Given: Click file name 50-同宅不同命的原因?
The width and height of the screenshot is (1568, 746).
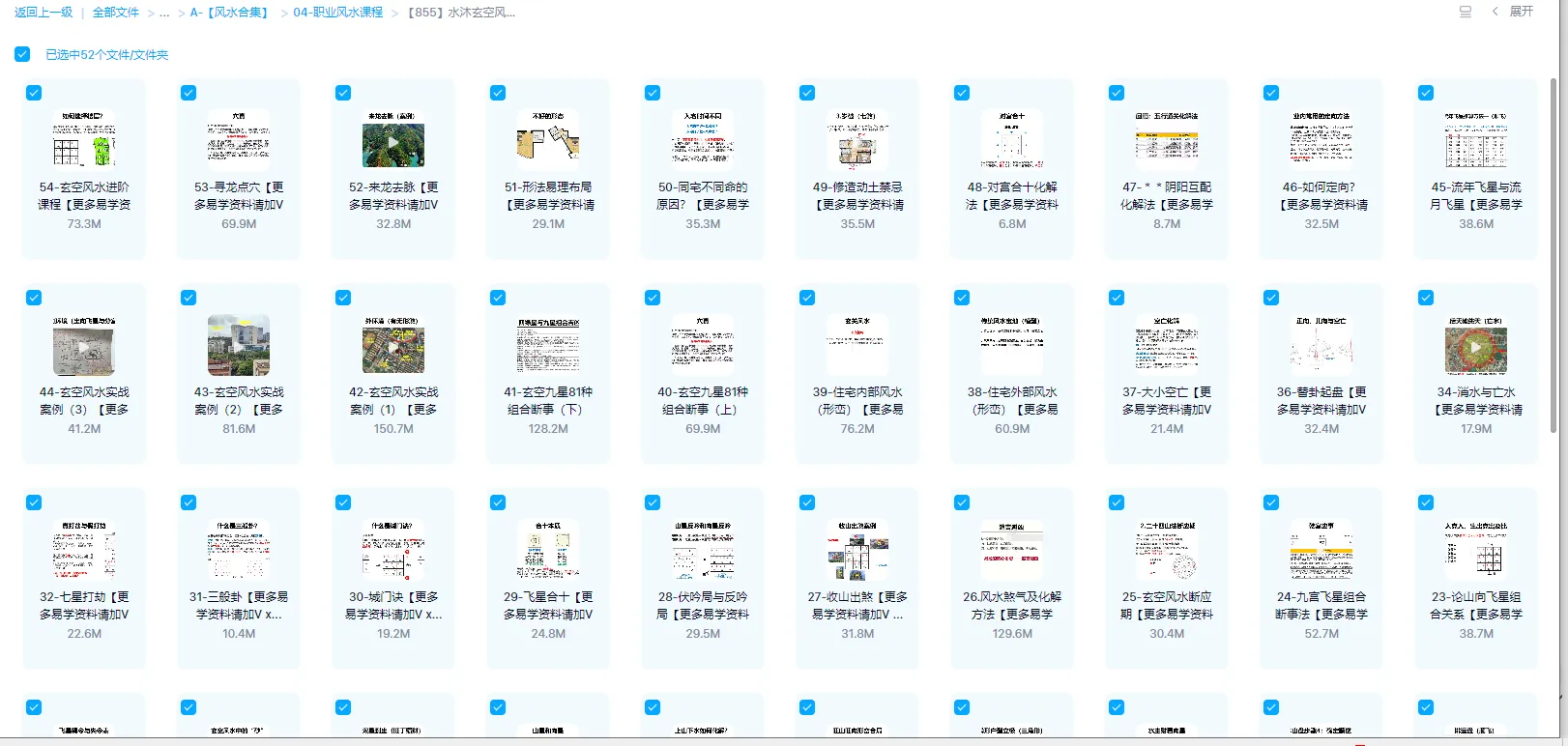Looking at the screenshot, I should 703,196.
